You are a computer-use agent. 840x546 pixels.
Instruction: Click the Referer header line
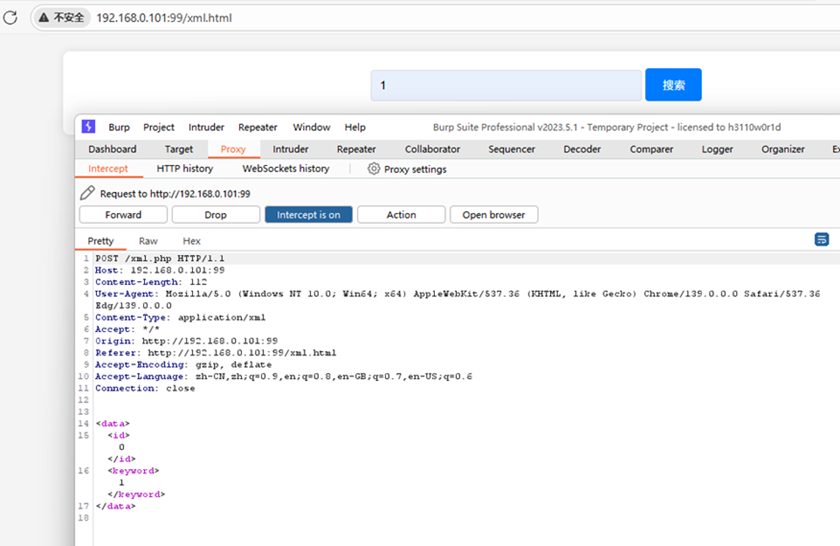pos(216,353)
